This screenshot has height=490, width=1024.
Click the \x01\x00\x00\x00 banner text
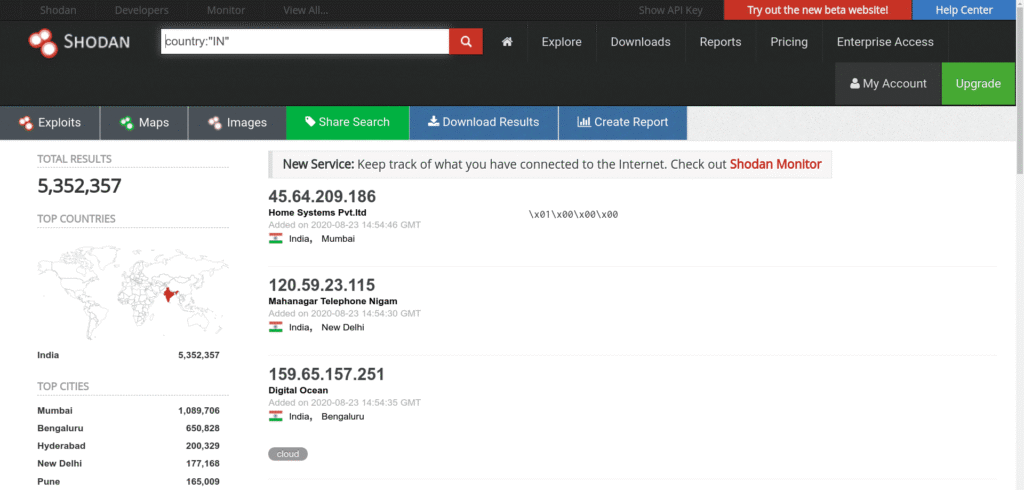[573, 214]
